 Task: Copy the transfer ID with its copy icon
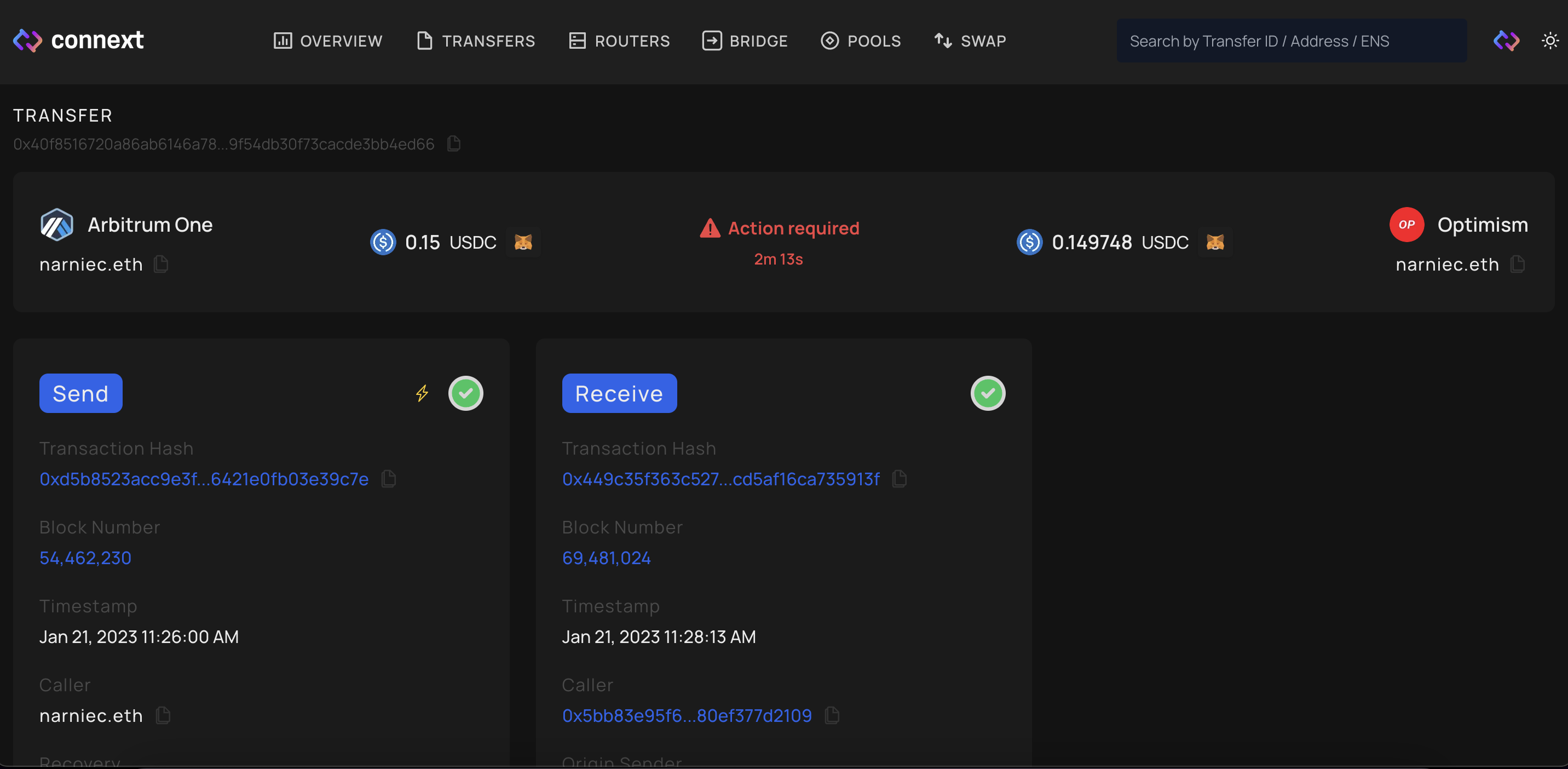coord(453,144)
